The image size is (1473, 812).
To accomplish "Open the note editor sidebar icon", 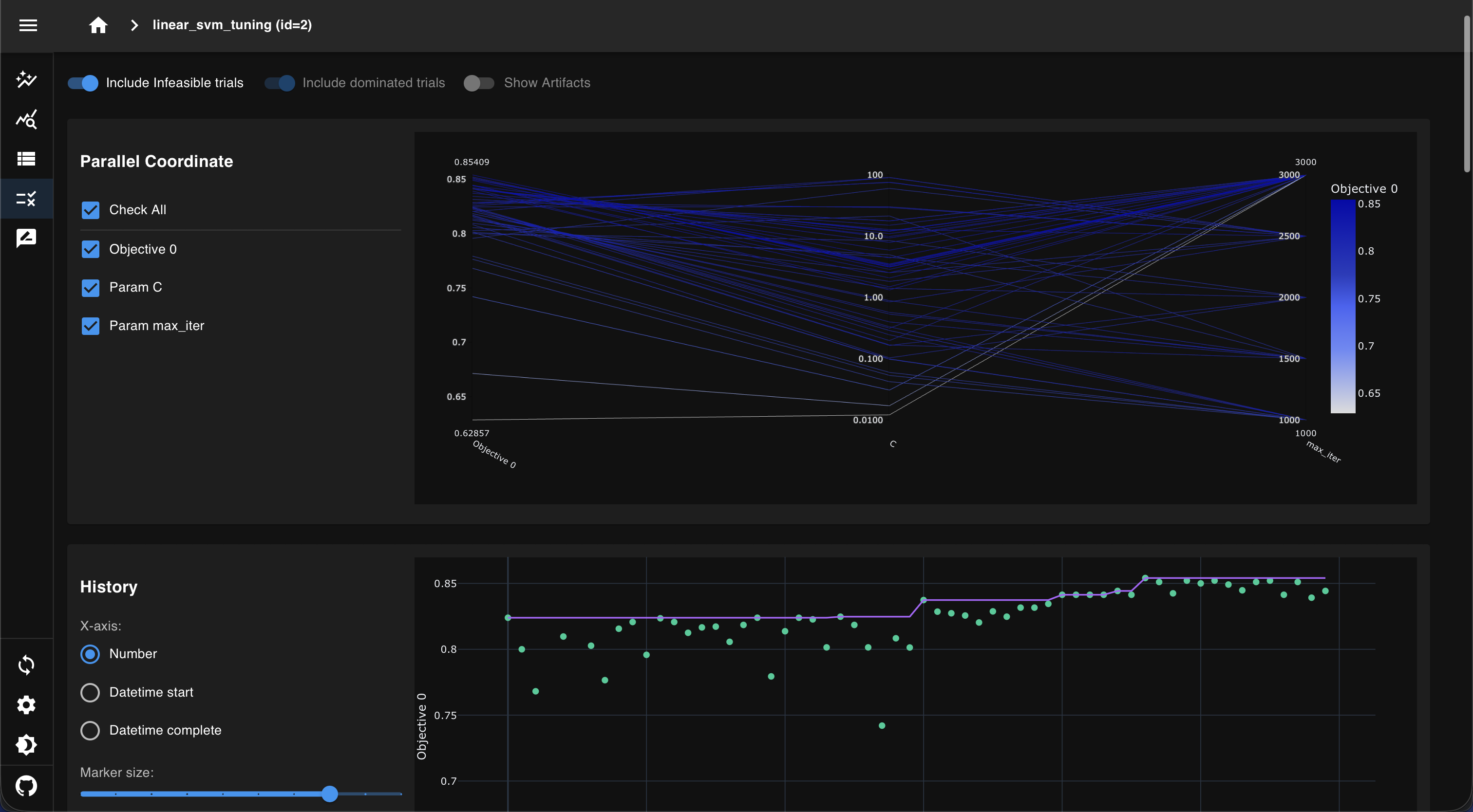I will [26, 238].
